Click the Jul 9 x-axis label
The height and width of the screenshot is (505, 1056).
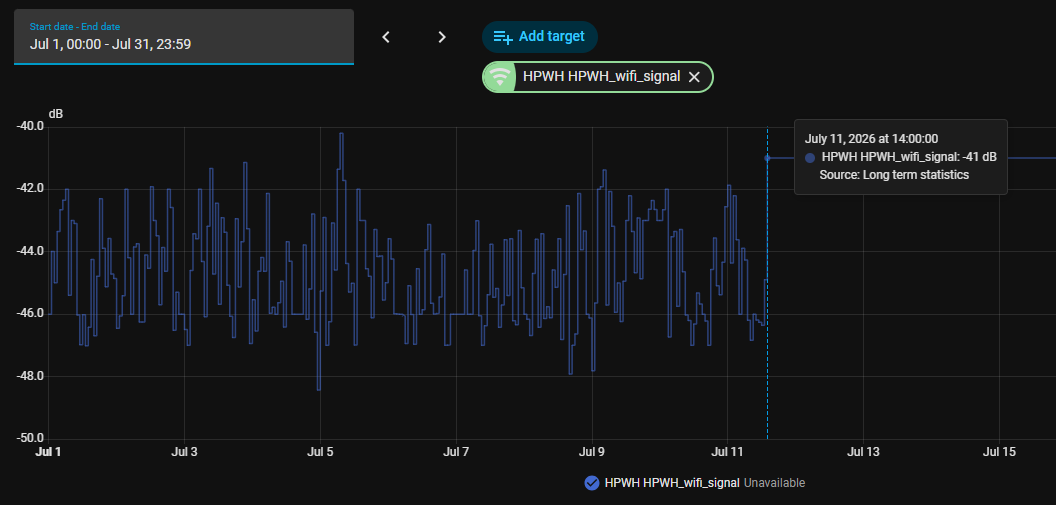point(592,452)
